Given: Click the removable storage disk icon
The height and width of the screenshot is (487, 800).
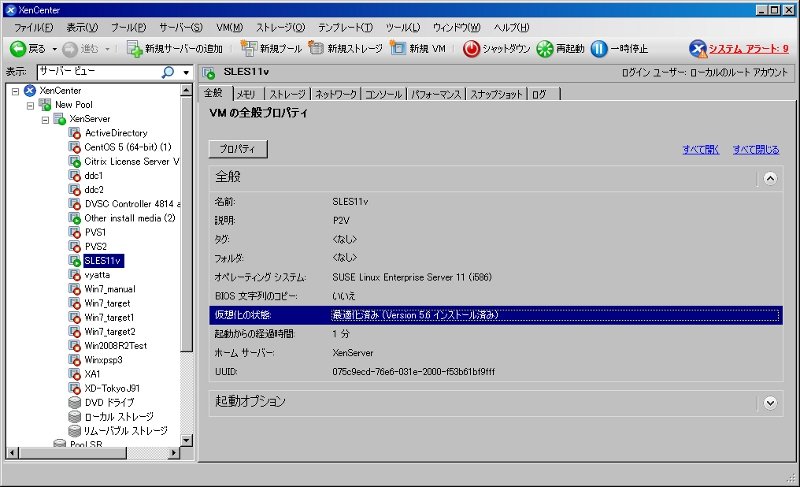Looking at the screenshot, I should coord(74,431).
